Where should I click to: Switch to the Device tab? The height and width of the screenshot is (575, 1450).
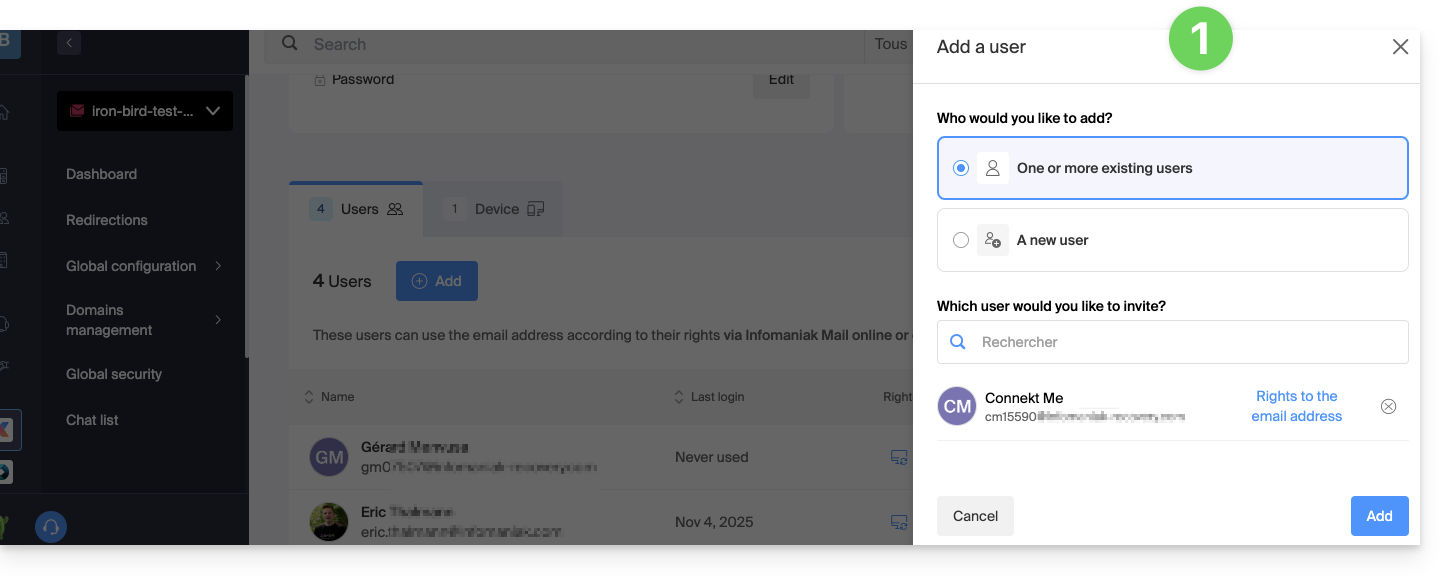(x=496, y=209)
